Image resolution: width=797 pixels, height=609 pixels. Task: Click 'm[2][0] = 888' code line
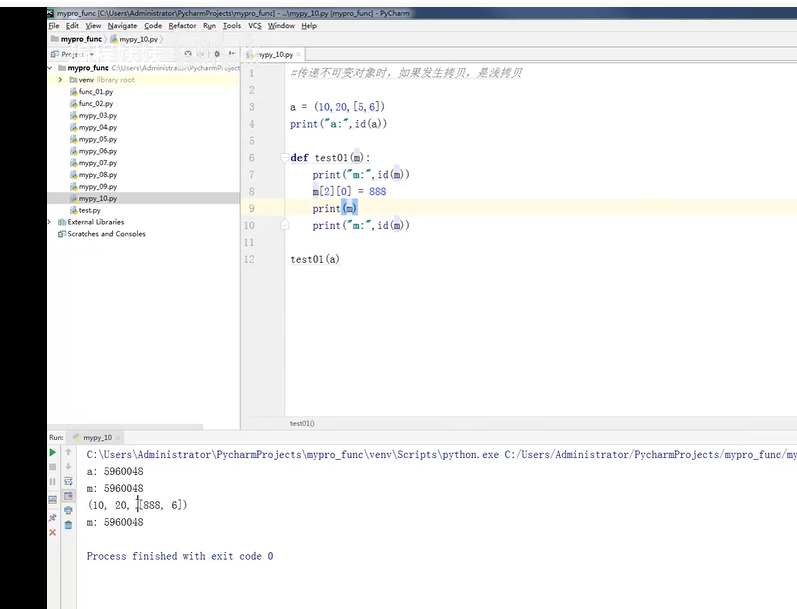point(349,192)
